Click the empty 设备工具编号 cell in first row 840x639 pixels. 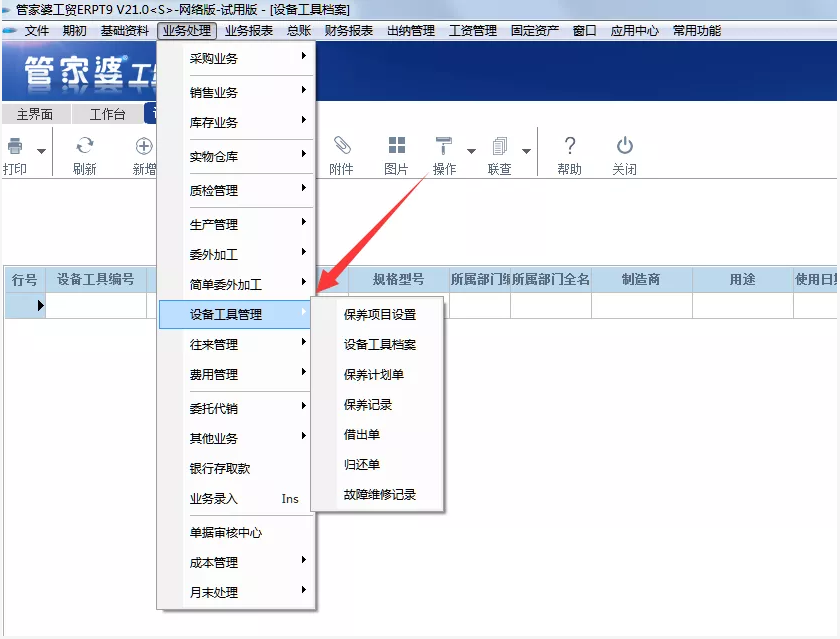click(96, 306)
